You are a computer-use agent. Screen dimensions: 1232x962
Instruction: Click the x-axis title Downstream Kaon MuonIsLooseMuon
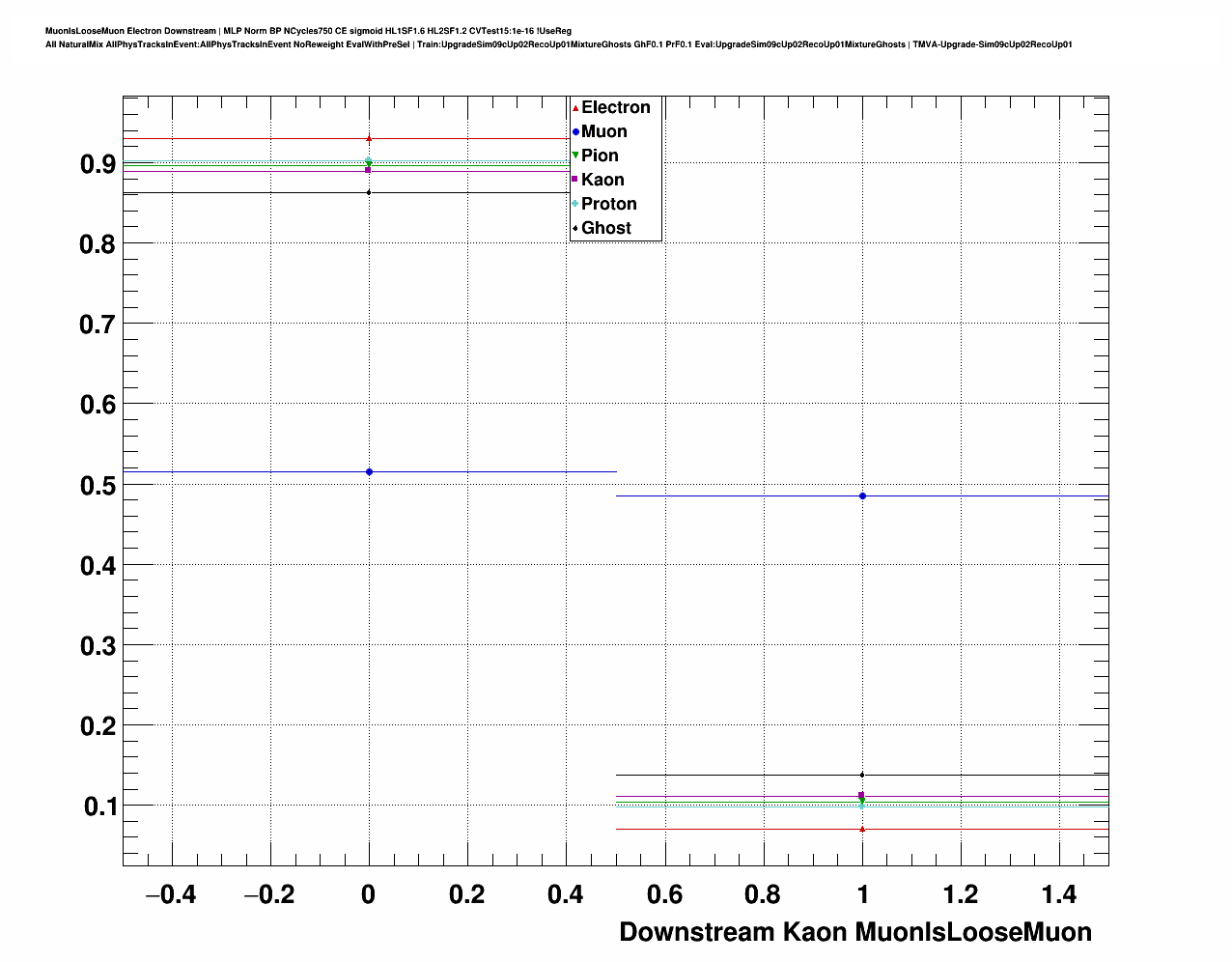coord(855,932)
